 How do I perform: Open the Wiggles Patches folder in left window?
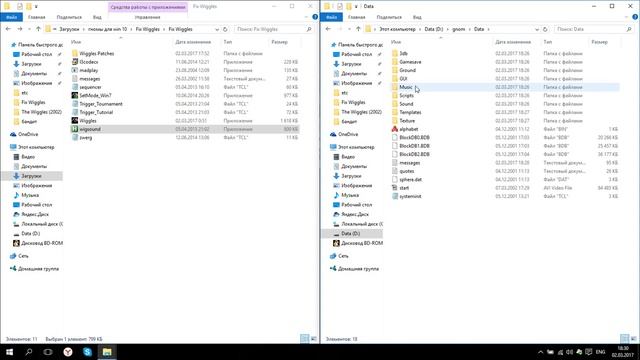point(96,53)
